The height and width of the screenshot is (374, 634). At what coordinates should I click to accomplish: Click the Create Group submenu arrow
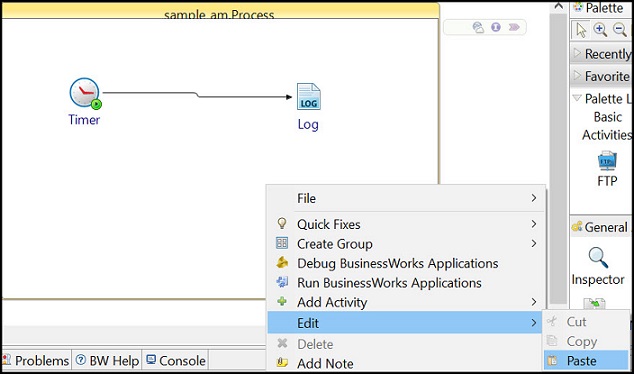tap(534, 243)
